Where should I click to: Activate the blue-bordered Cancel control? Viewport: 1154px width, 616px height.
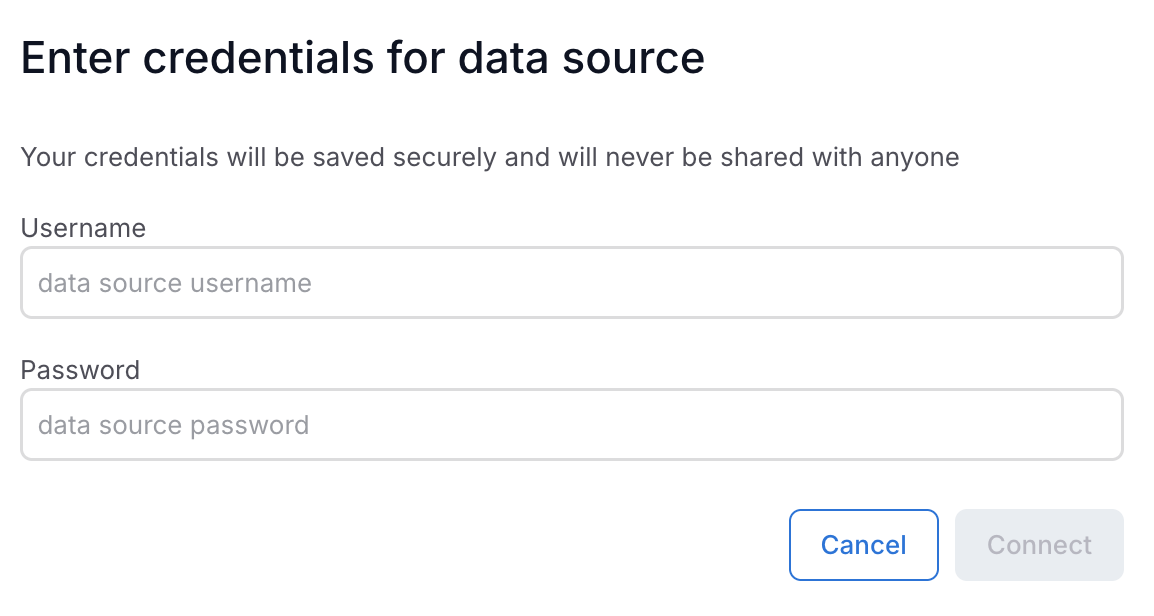tap(863, 544)
